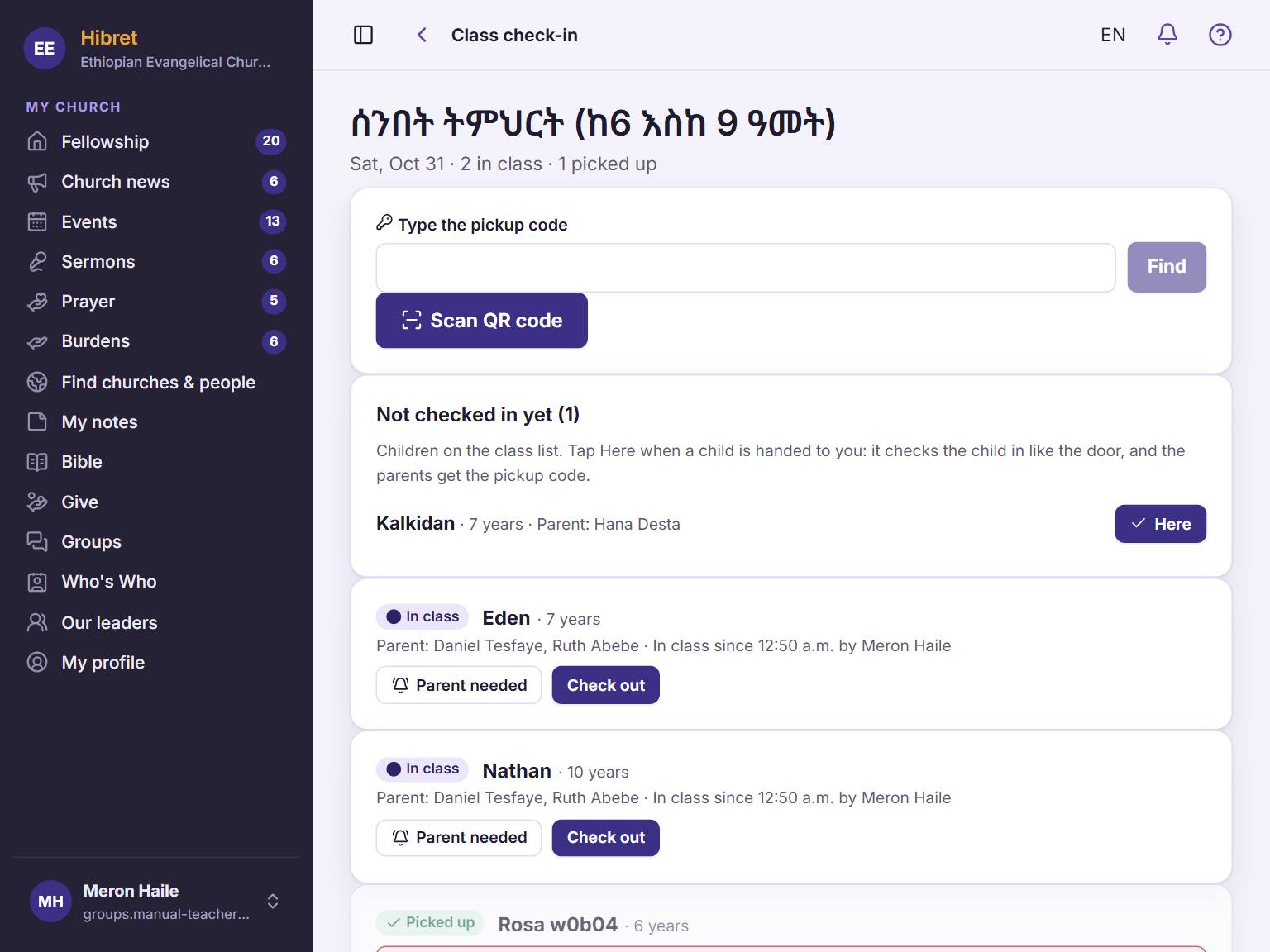
Task: Click the Who's Who contact icon
Action: pyautogui.click(x=37, y=582)
